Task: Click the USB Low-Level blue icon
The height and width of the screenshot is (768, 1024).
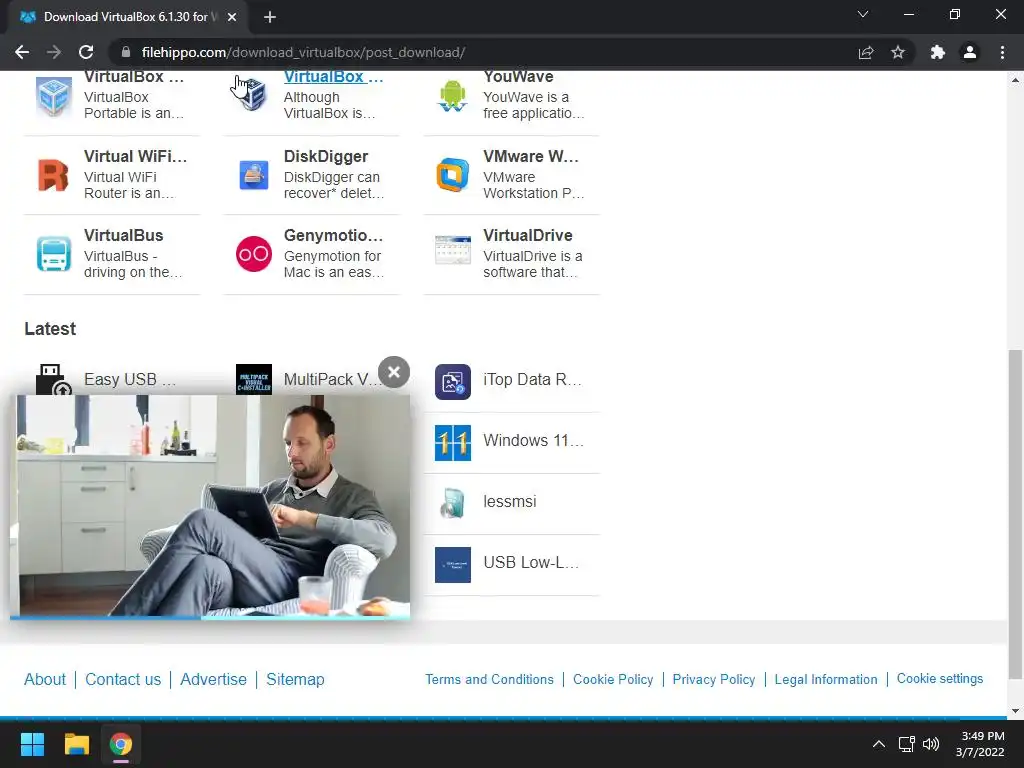Action: [453, 564]
